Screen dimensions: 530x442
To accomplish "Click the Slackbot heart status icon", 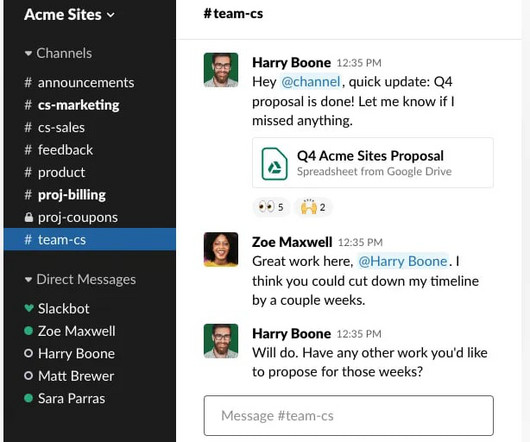I will point(29,308).
